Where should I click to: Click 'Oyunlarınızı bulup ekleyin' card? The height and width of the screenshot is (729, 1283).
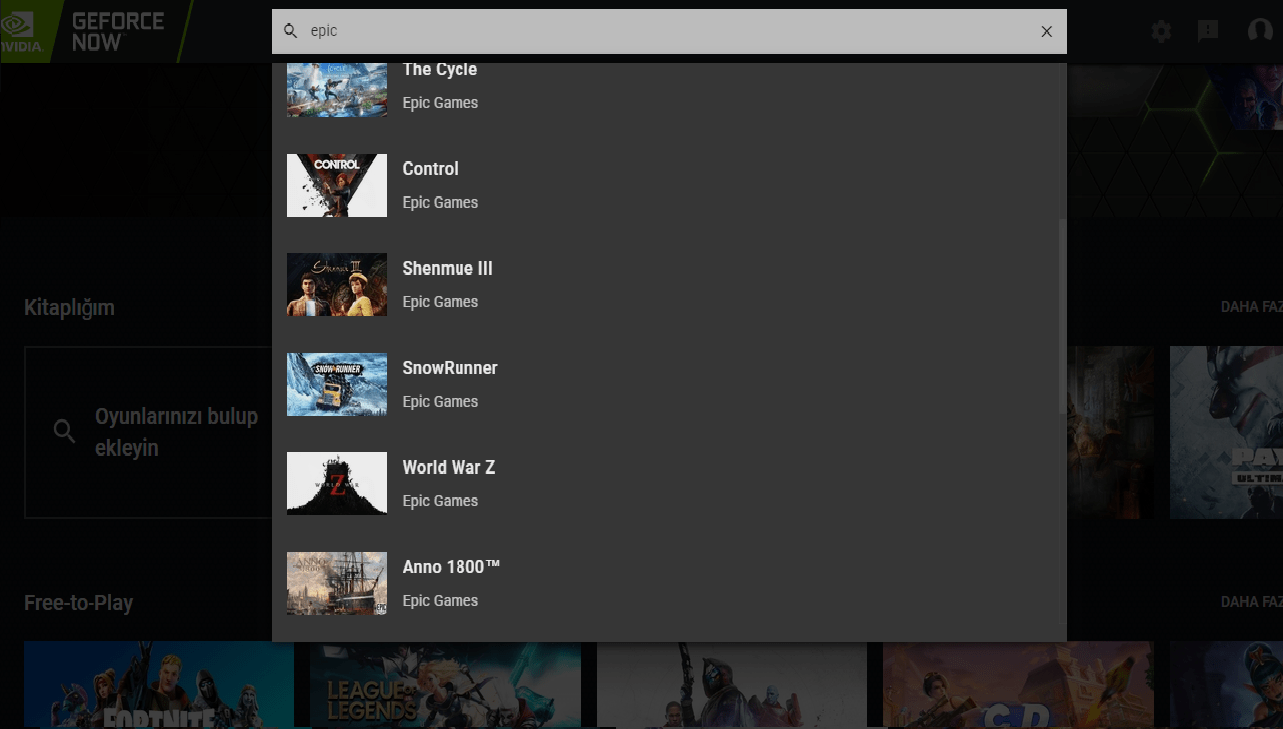[148, 432]
